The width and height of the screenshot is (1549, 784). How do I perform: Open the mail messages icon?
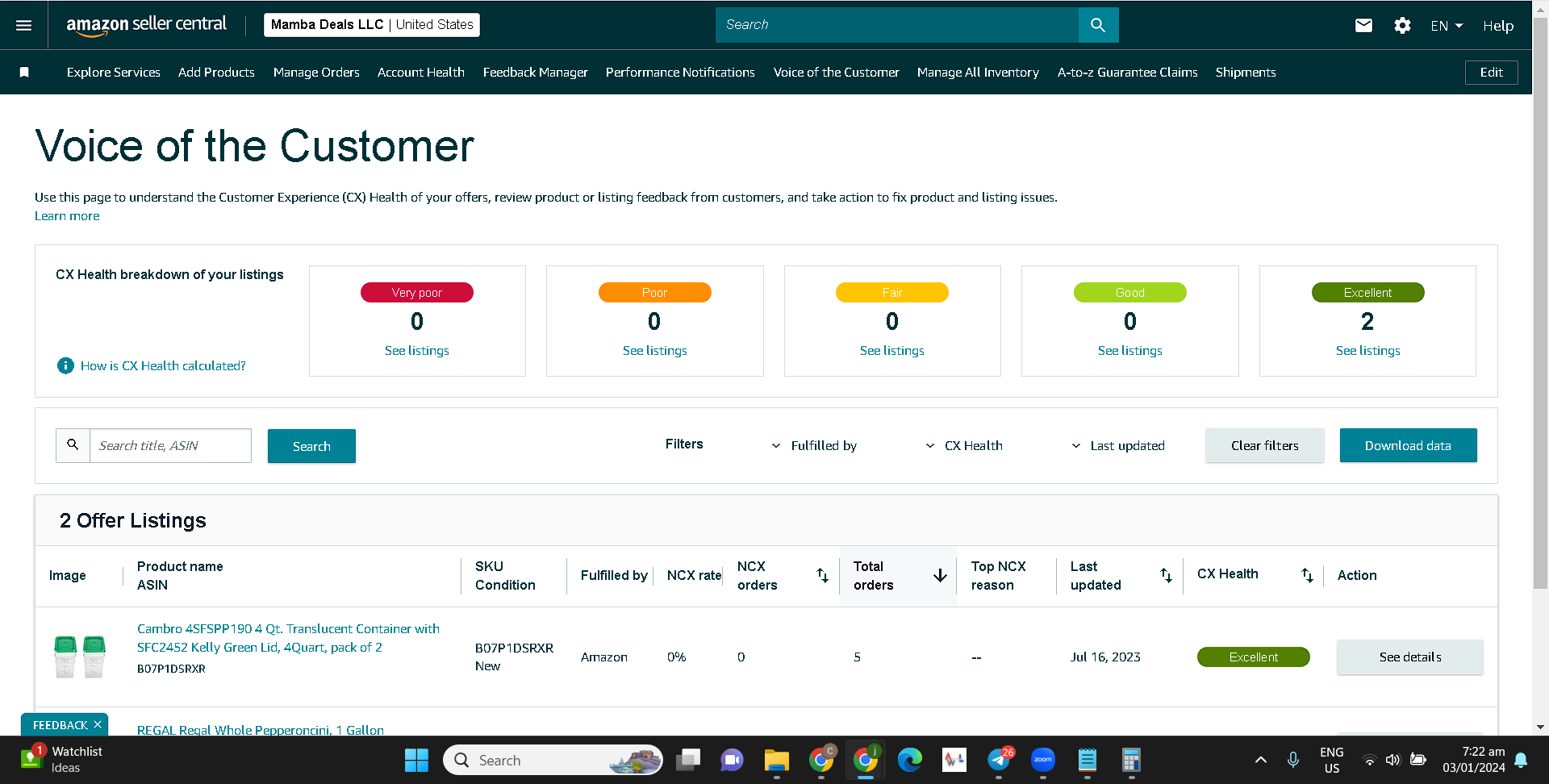coord(1363,26)
